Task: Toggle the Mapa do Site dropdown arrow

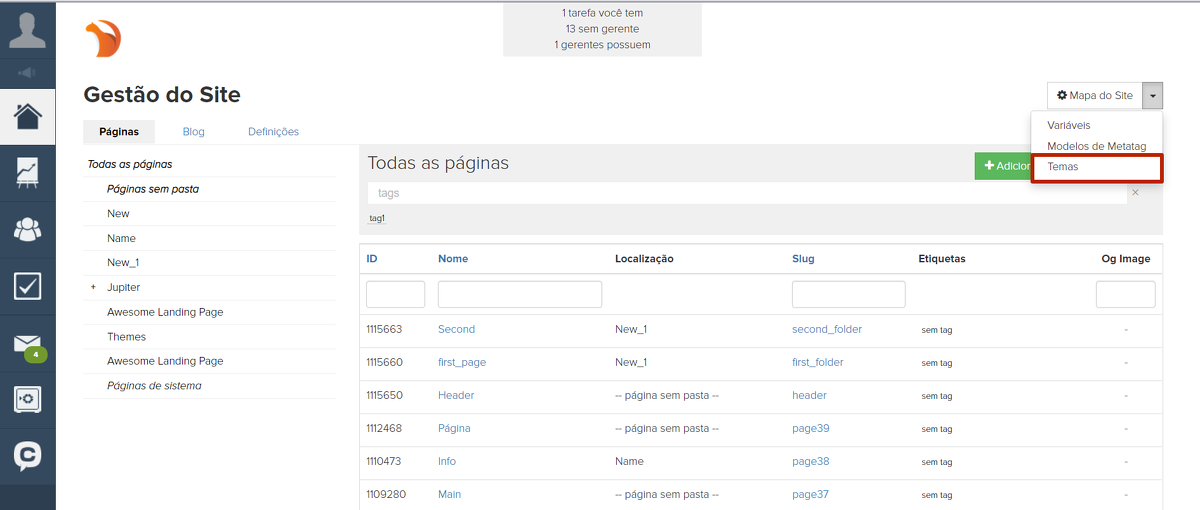Action: [x=1153, y=96]
